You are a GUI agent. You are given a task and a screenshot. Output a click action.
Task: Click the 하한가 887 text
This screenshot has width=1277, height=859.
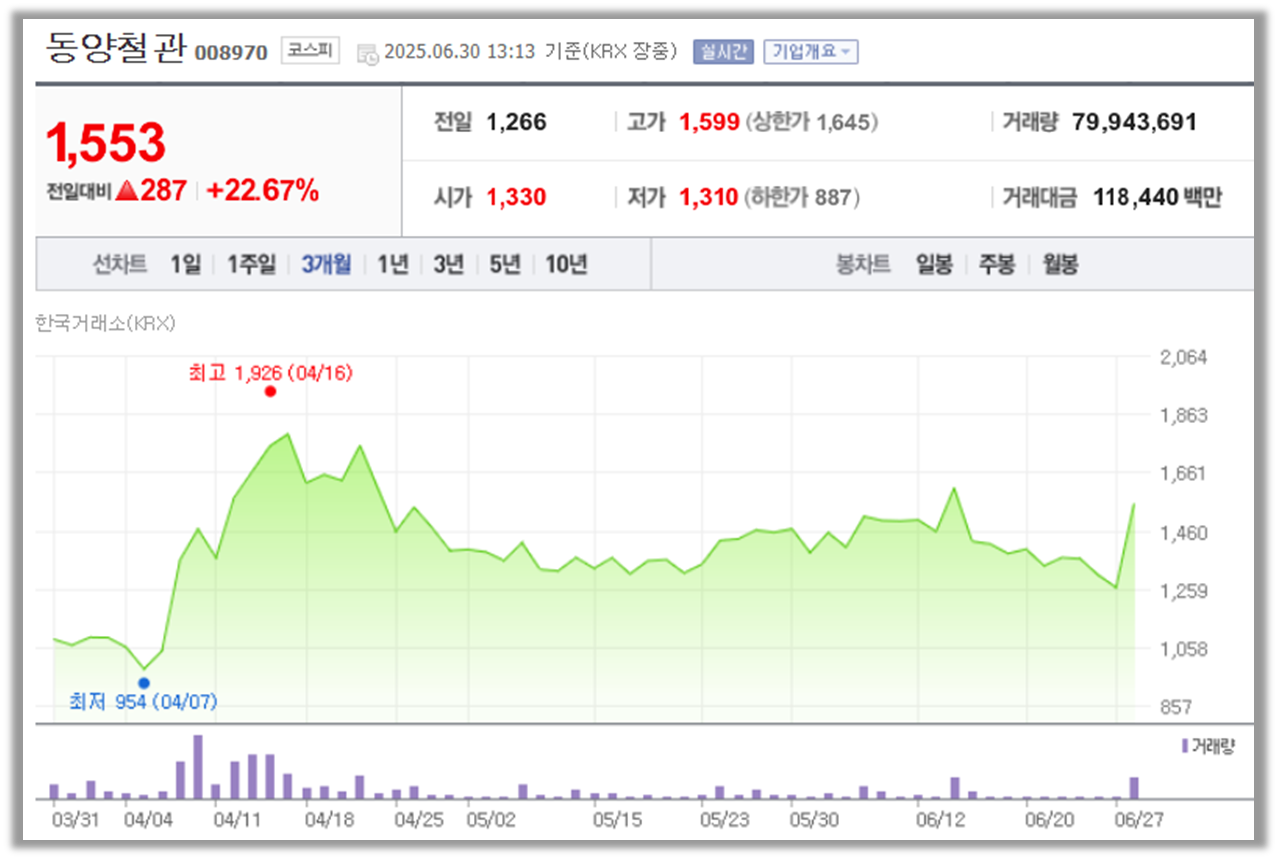point(802,197)
